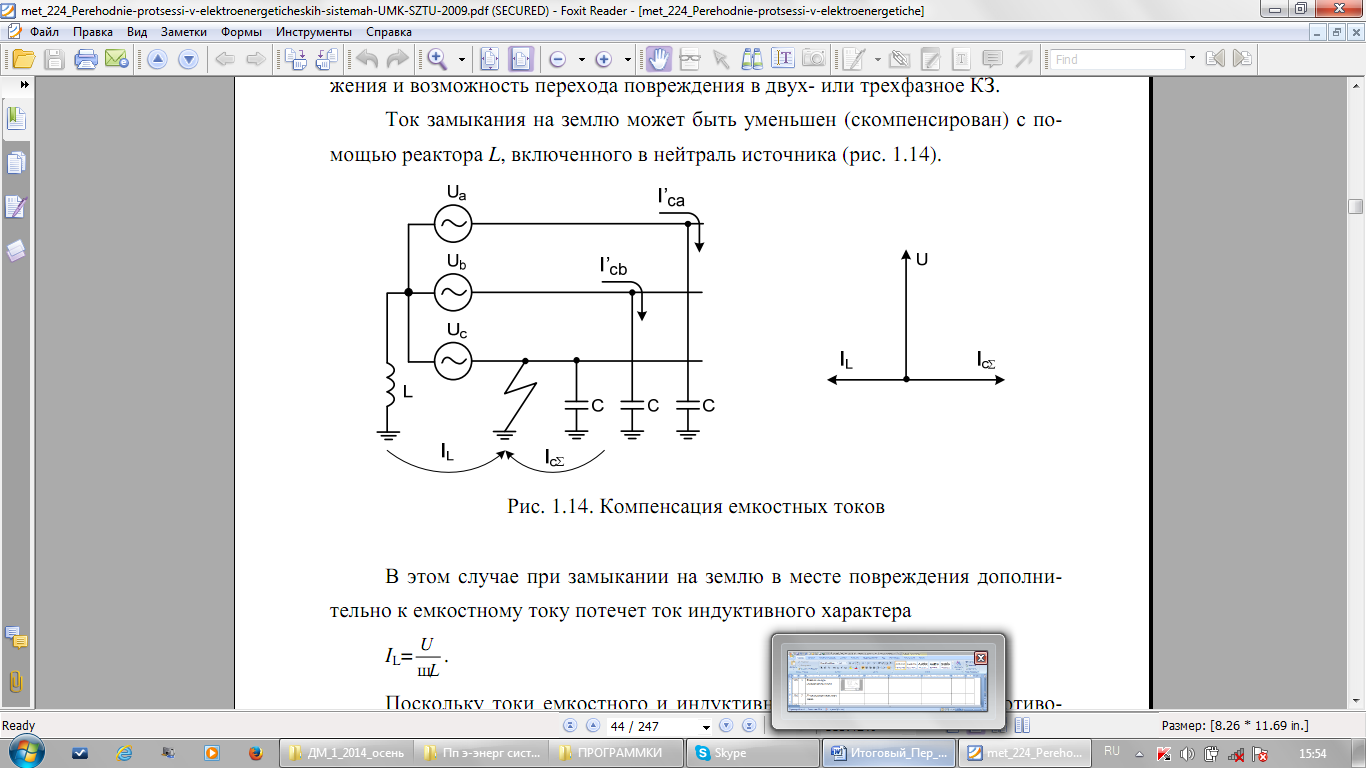Select the arrow pointer annotation tool
The height and width of the screenshot is (768, 1366).
point(720,58)
